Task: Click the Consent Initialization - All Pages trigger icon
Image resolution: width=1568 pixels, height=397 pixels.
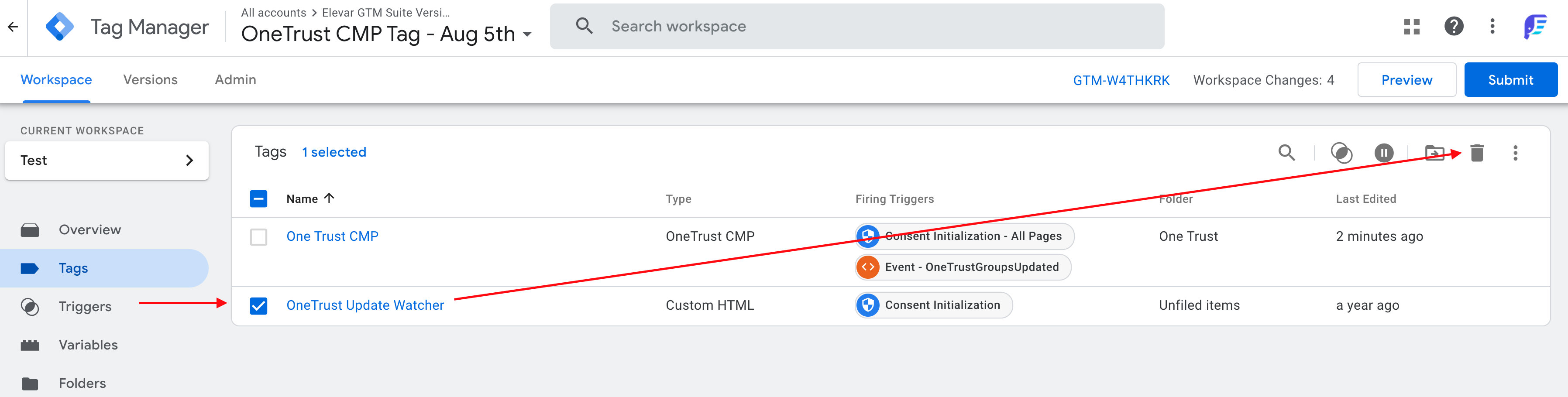Action: click(868, 236)
